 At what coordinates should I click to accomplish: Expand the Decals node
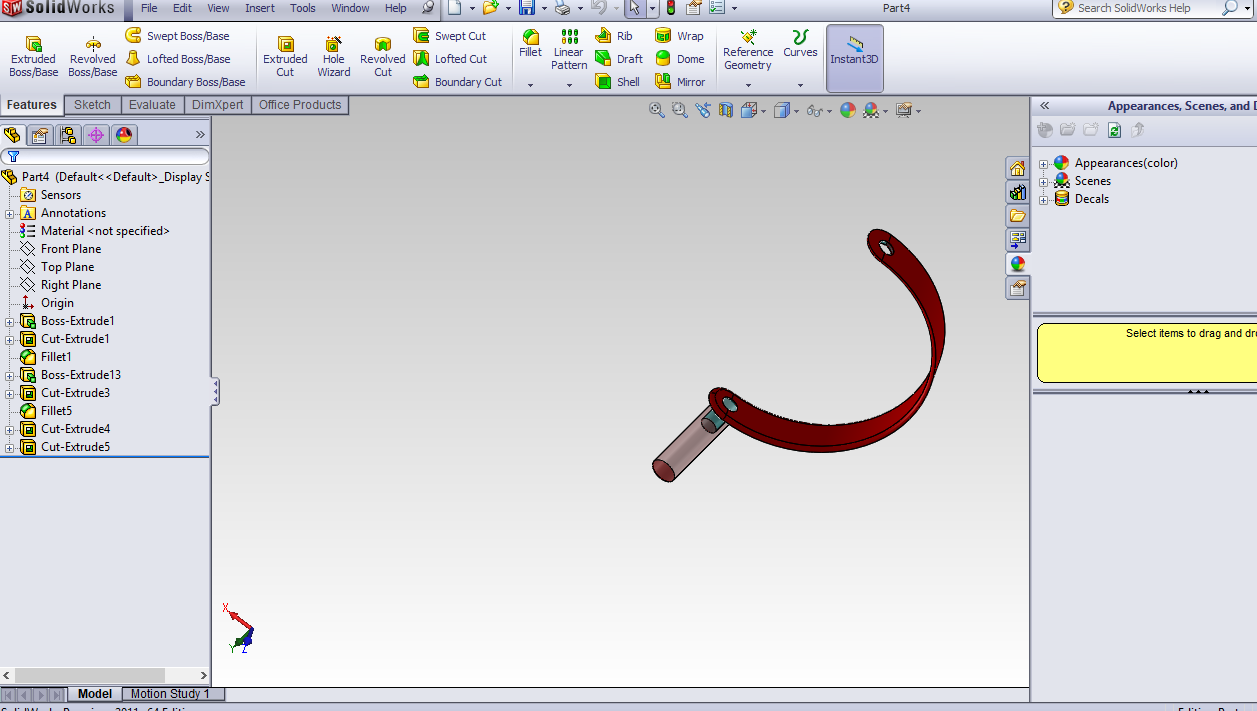[1044, 199]
